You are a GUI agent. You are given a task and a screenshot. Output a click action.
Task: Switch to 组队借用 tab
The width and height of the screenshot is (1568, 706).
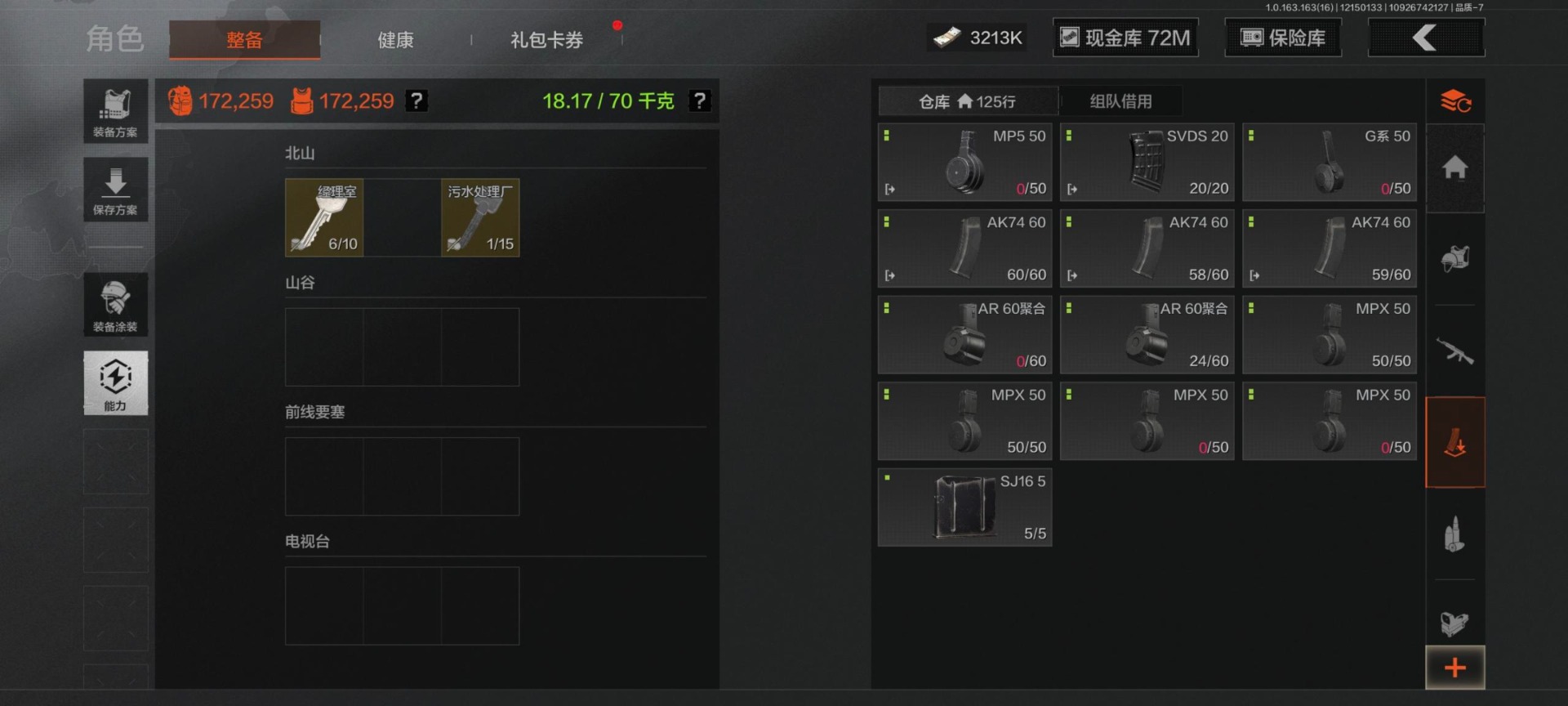point(1120,101)
